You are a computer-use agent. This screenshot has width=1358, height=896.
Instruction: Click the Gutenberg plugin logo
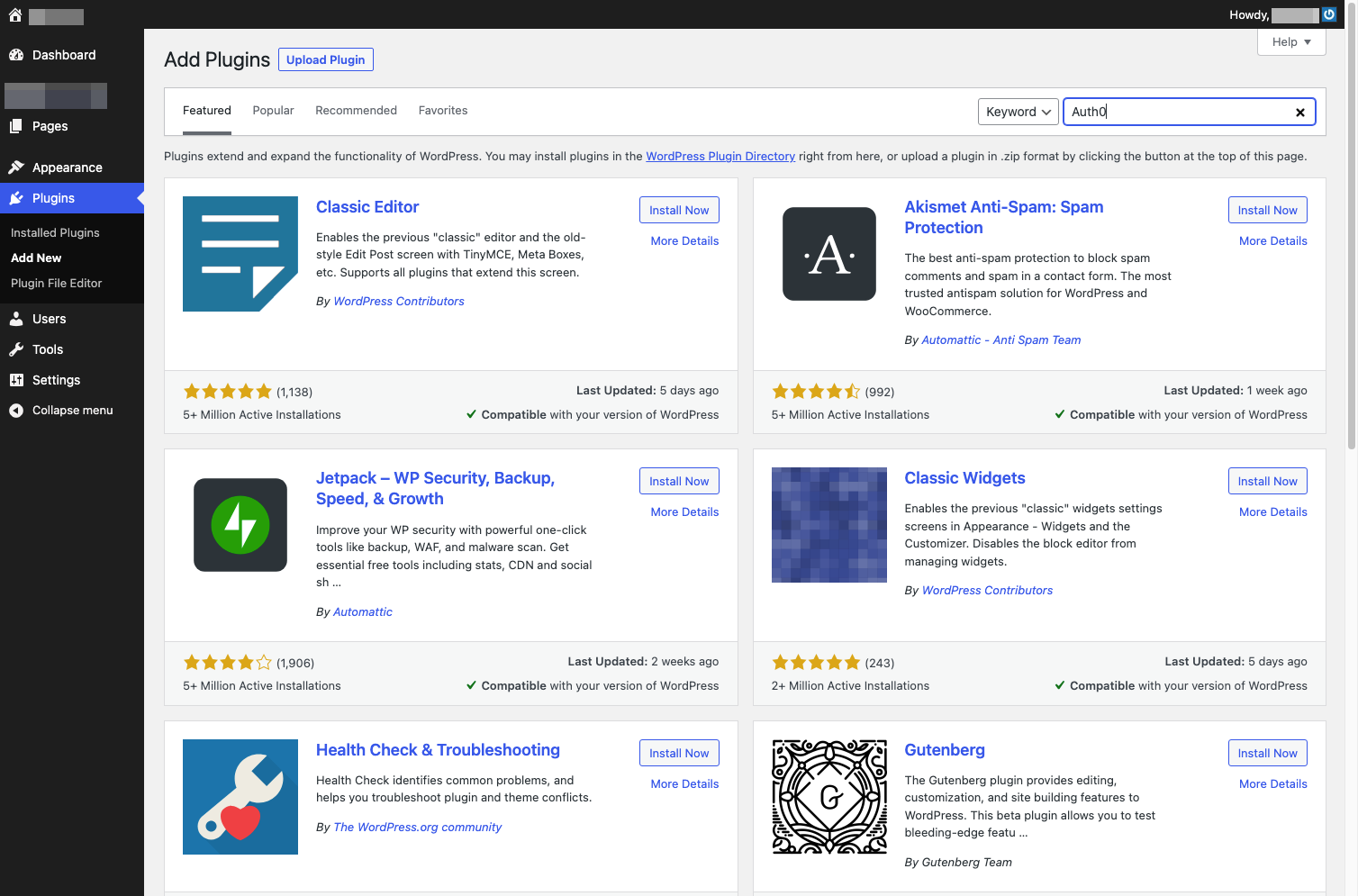[829, 797]
